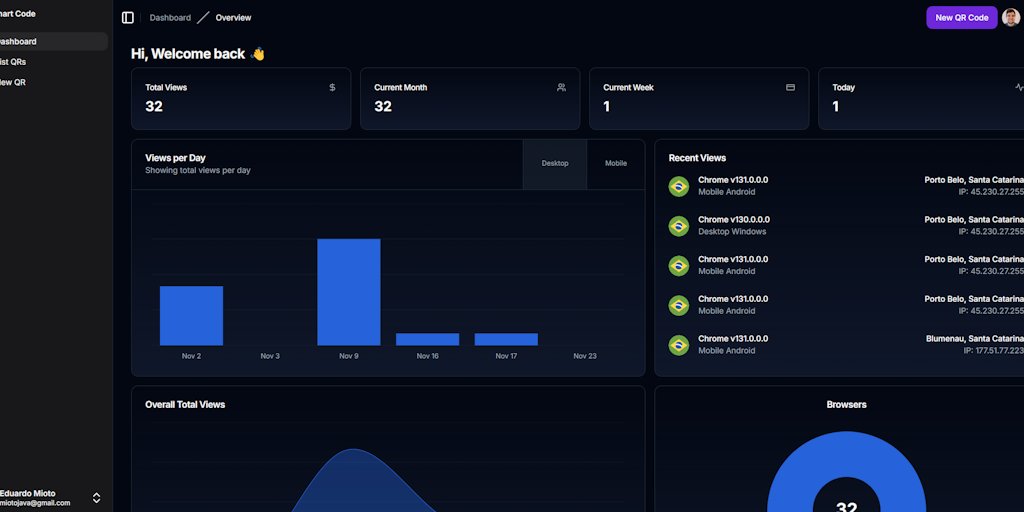Image resolution: width=1024 pixels, height=512 pixels.
Task: Click the Blumenau, Santa Catarina location
Action: 974,338
